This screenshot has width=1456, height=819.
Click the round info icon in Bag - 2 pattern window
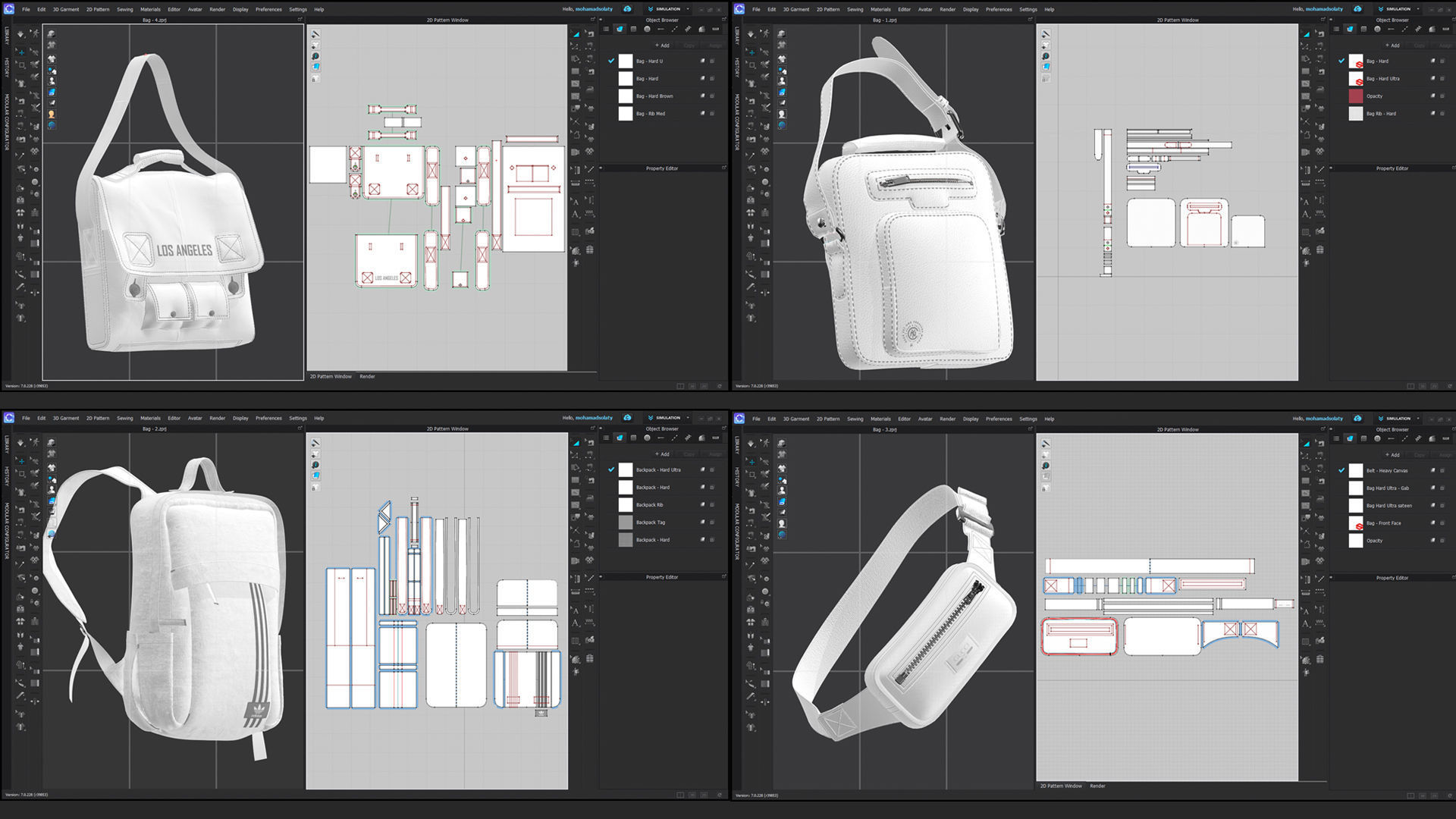pyautogui.click(x=315, y=465)
